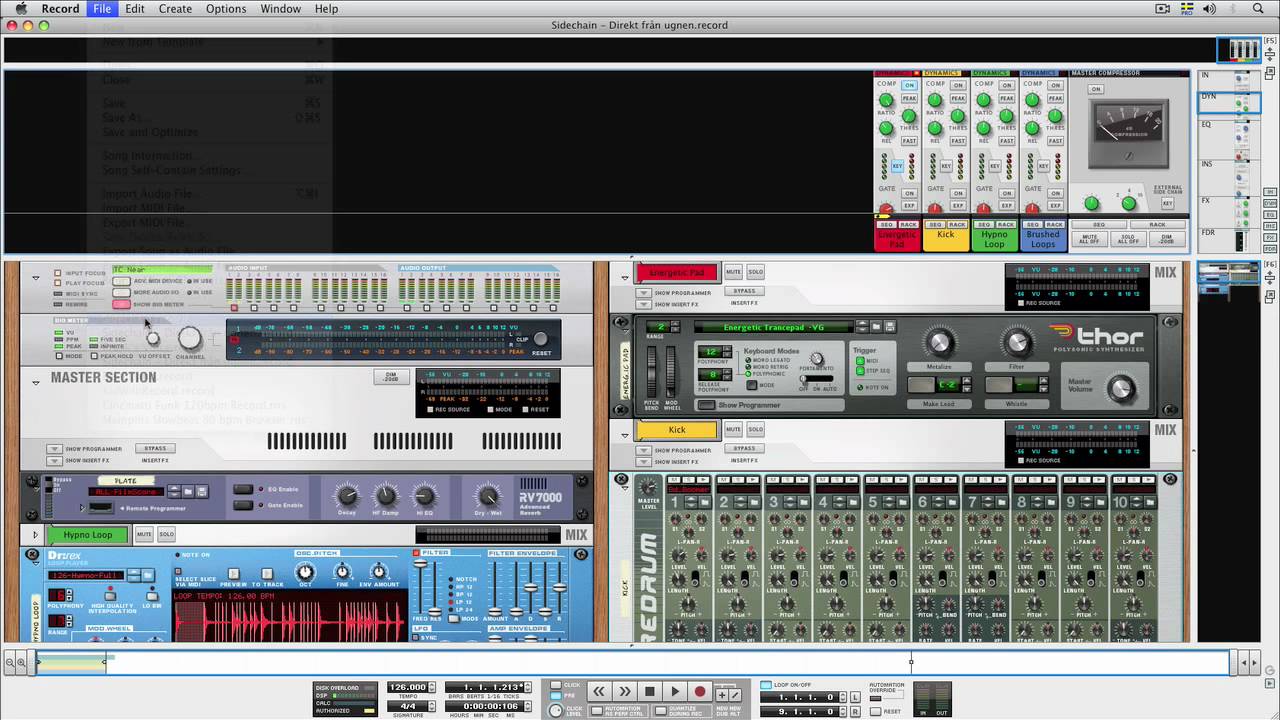This screenshot has height=720, width=1280.
Task: Click the RV7000 Decay knob
Action: (x=347, y=496)
